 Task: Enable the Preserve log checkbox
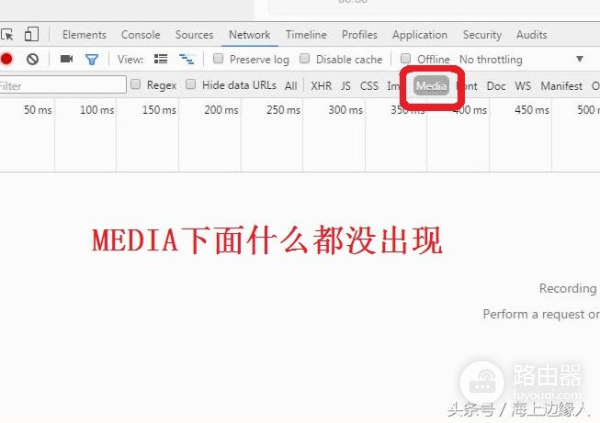point(218,58)
